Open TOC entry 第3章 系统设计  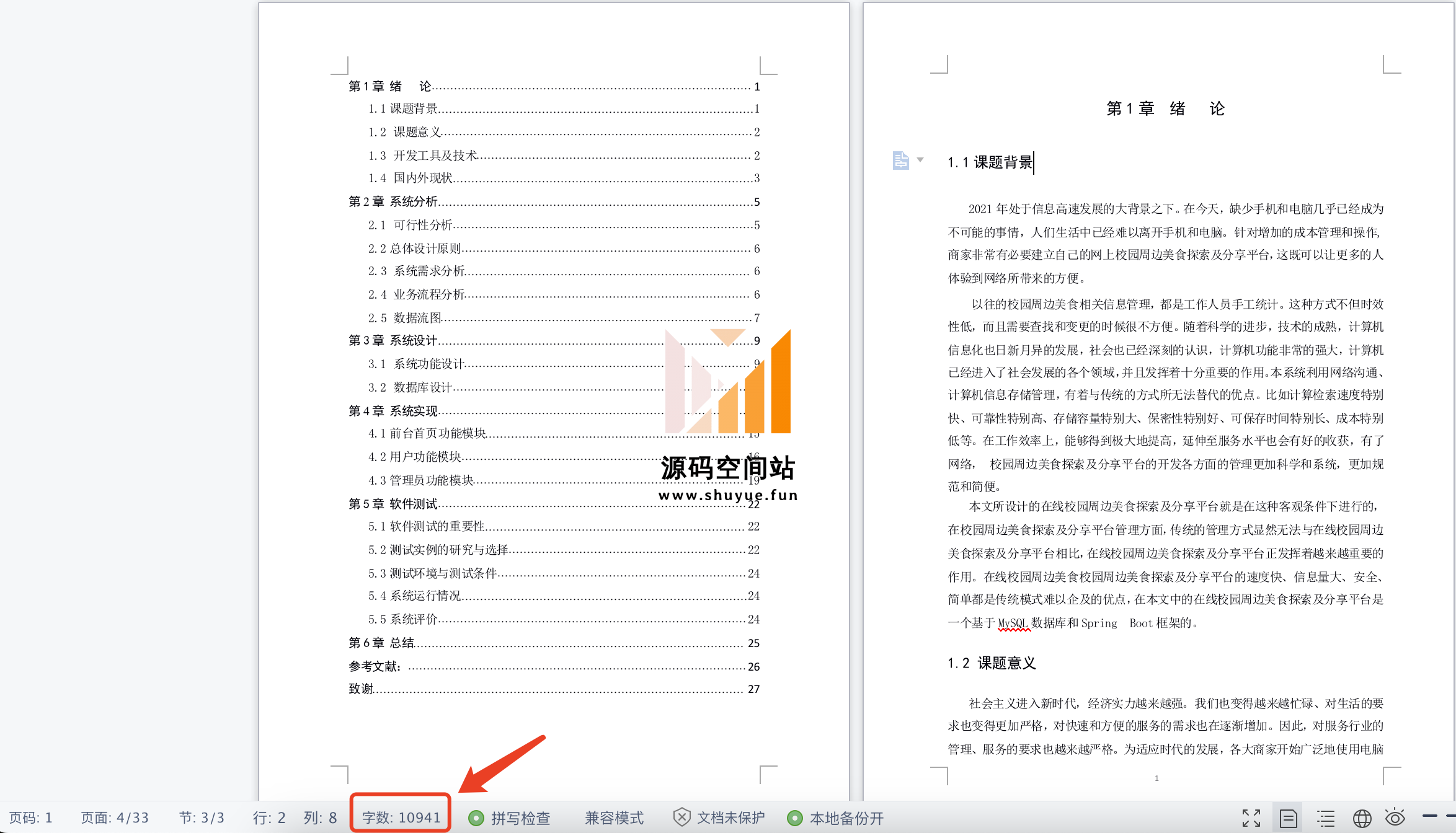click(554, 340)
